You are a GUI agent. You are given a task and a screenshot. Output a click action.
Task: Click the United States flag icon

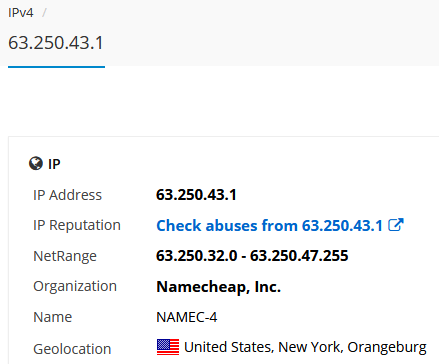pyautogui.click(x=168, y=347)
